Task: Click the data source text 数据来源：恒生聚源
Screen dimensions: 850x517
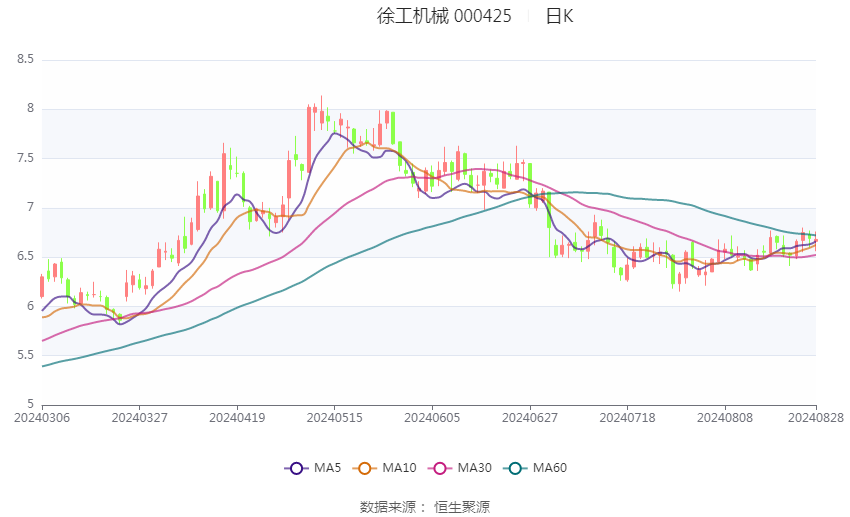Action: (x=424, y=507)
